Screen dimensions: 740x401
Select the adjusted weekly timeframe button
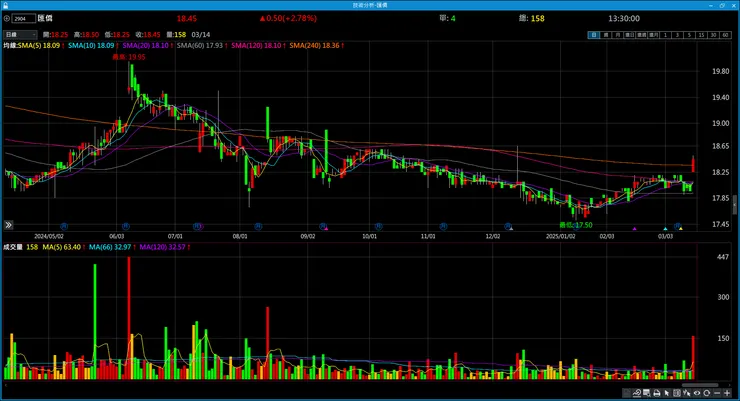(641, 35)
